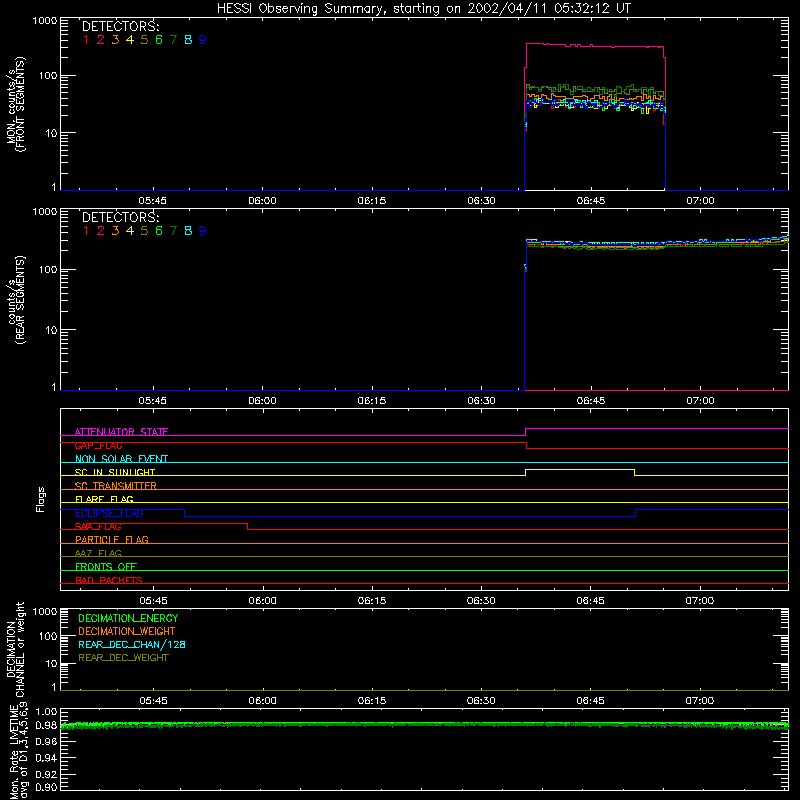Viewport: 800px width, 800px height.
Task: Click olive flag label above FRONTS_OFF
Action: coord(98,553)
